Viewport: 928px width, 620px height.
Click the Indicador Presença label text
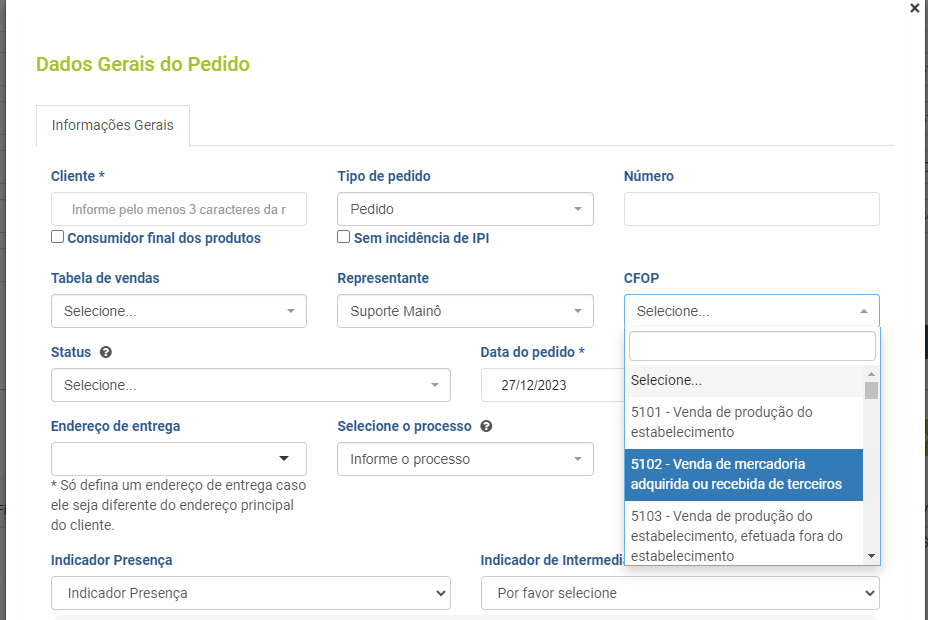(x=111, y=560)
